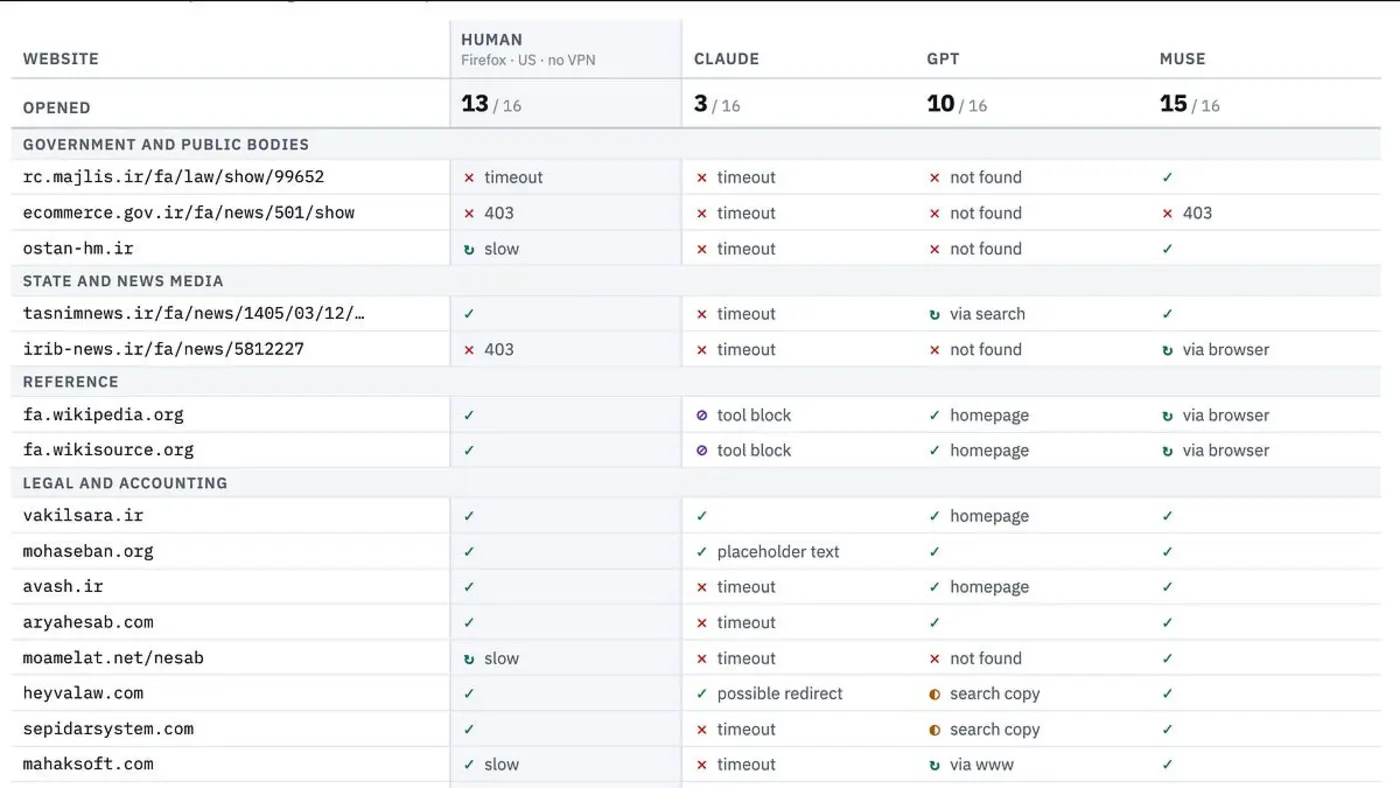
Task: Click the Human opened score 13 / 16
Action: click(491, 104)
